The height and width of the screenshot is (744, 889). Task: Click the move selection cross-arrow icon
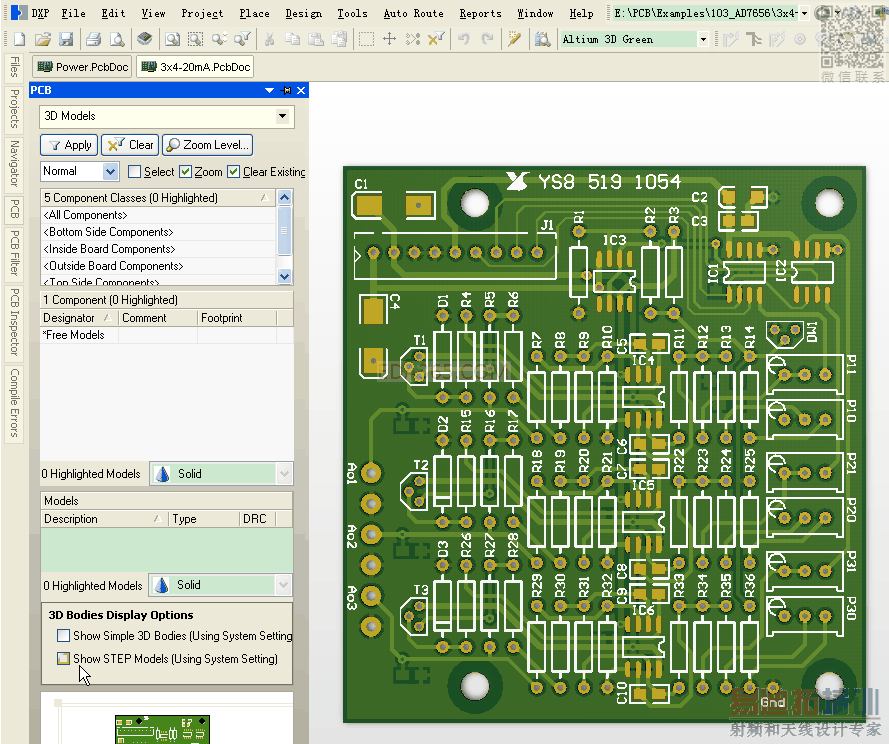(x=390, y=39)
